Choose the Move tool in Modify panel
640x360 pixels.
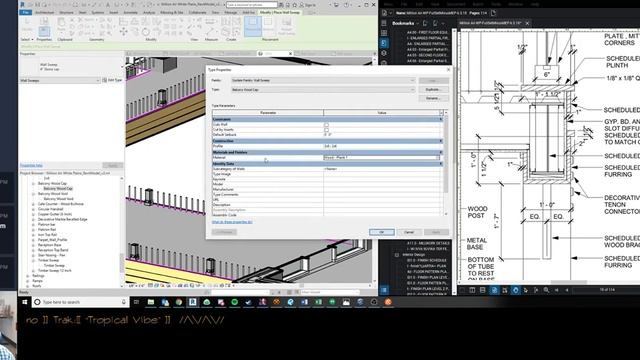[123, 31]
